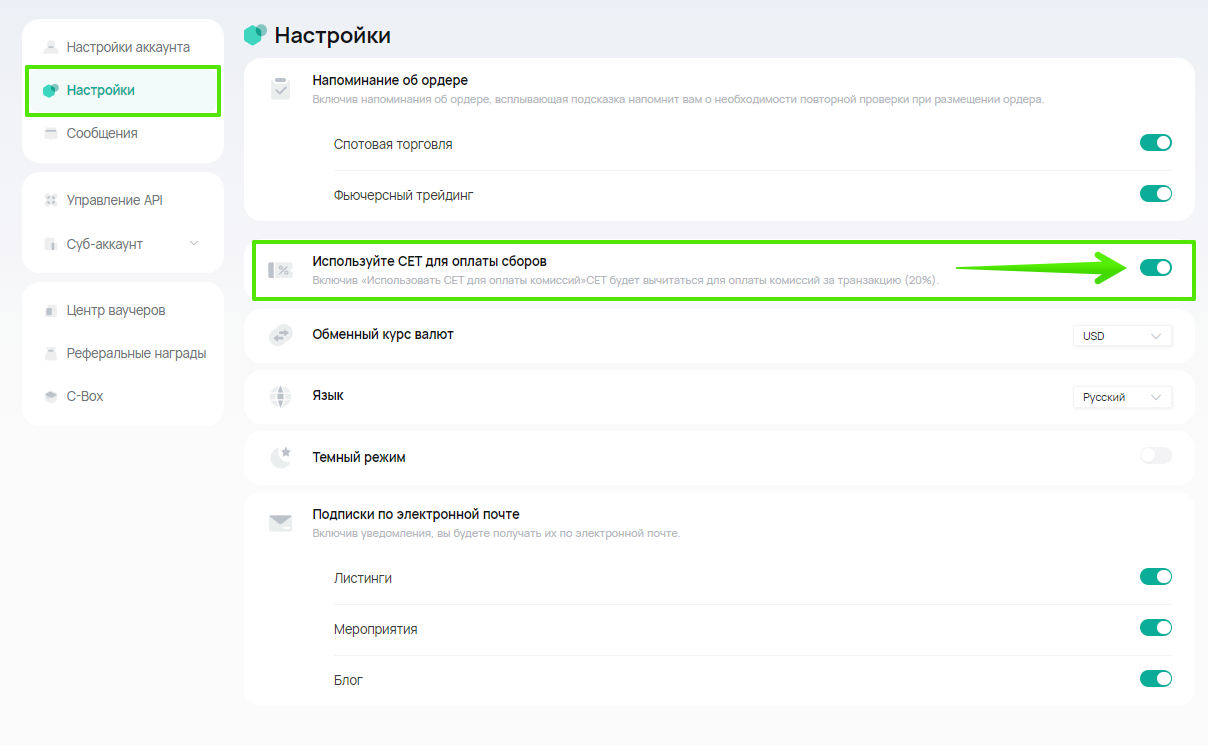This screenshot has width=1208, height=745.
Task: Click the CET fee description text
Action: tap(626, 280)
